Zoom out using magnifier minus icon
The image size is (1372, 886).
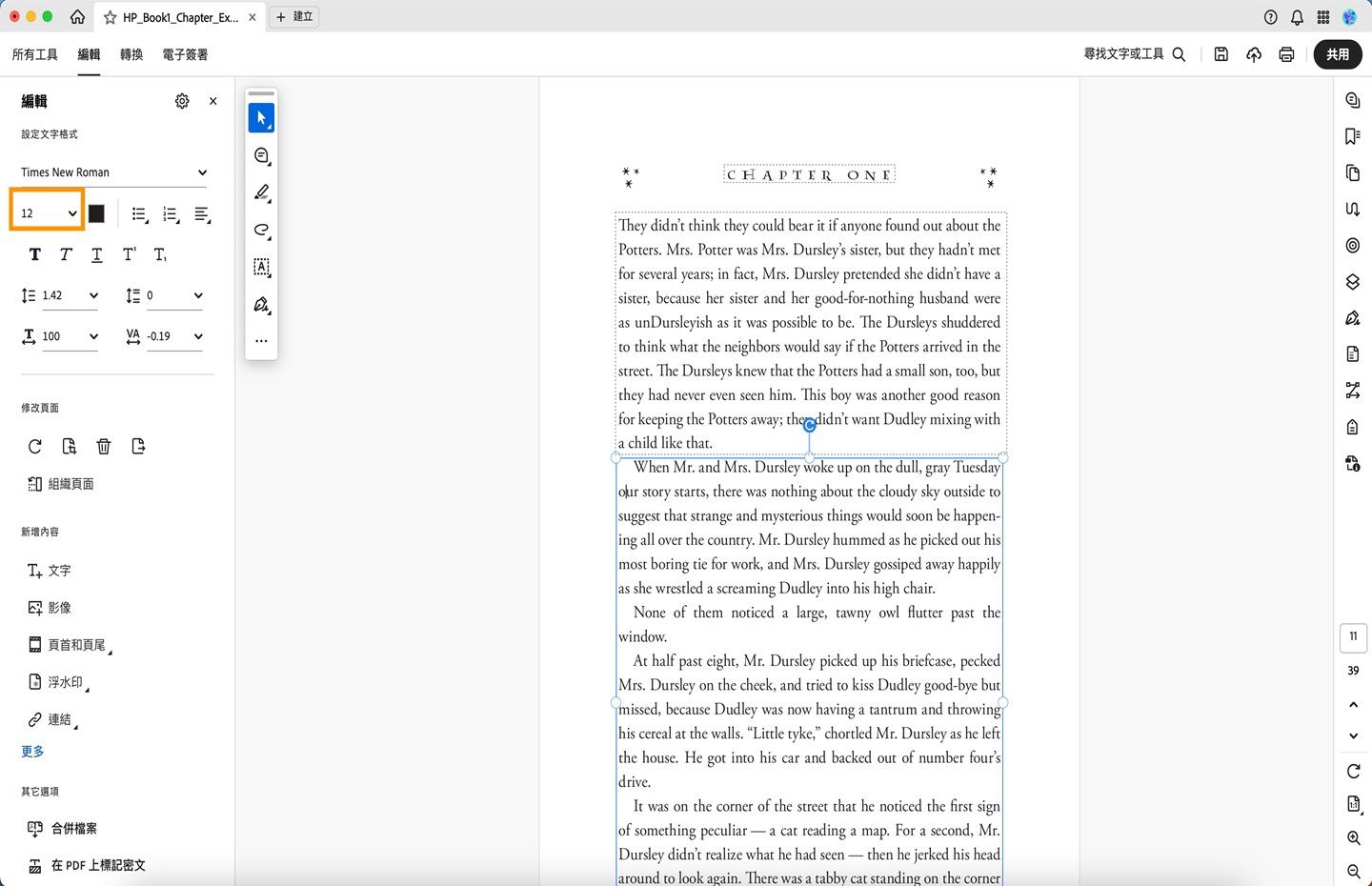[1353, 872]
